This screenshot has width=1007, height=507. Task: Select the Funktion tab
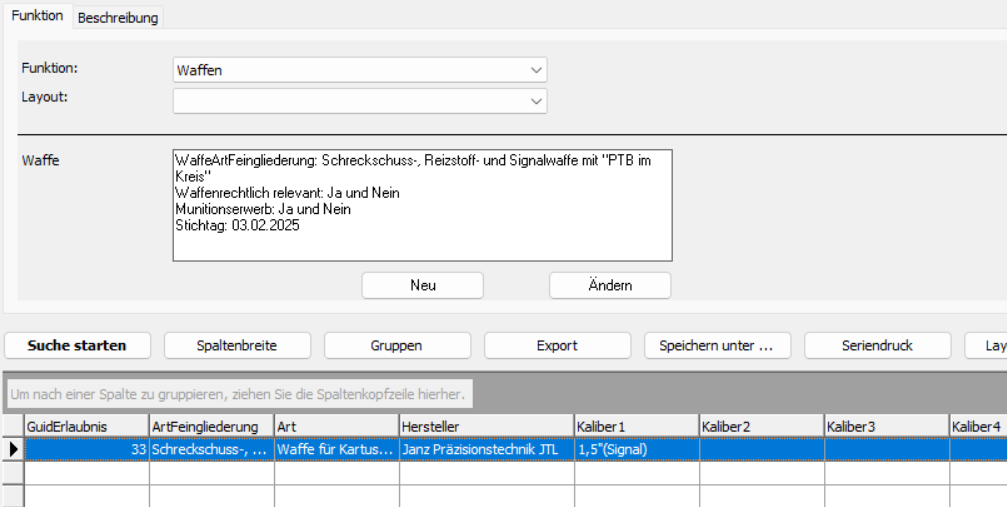pos(37,17)
